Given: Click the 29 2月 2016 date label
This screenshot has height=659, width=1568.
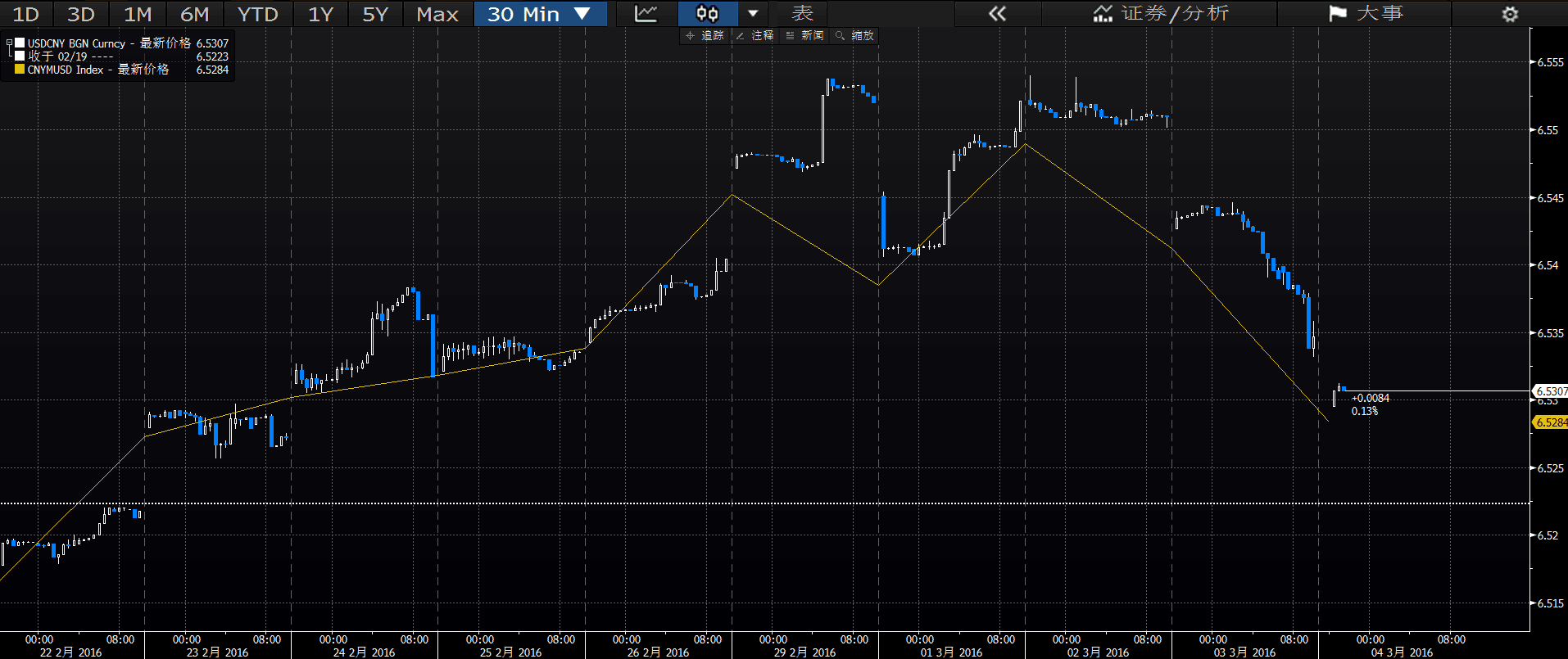Looking at the screenshot, I should 804,652.
